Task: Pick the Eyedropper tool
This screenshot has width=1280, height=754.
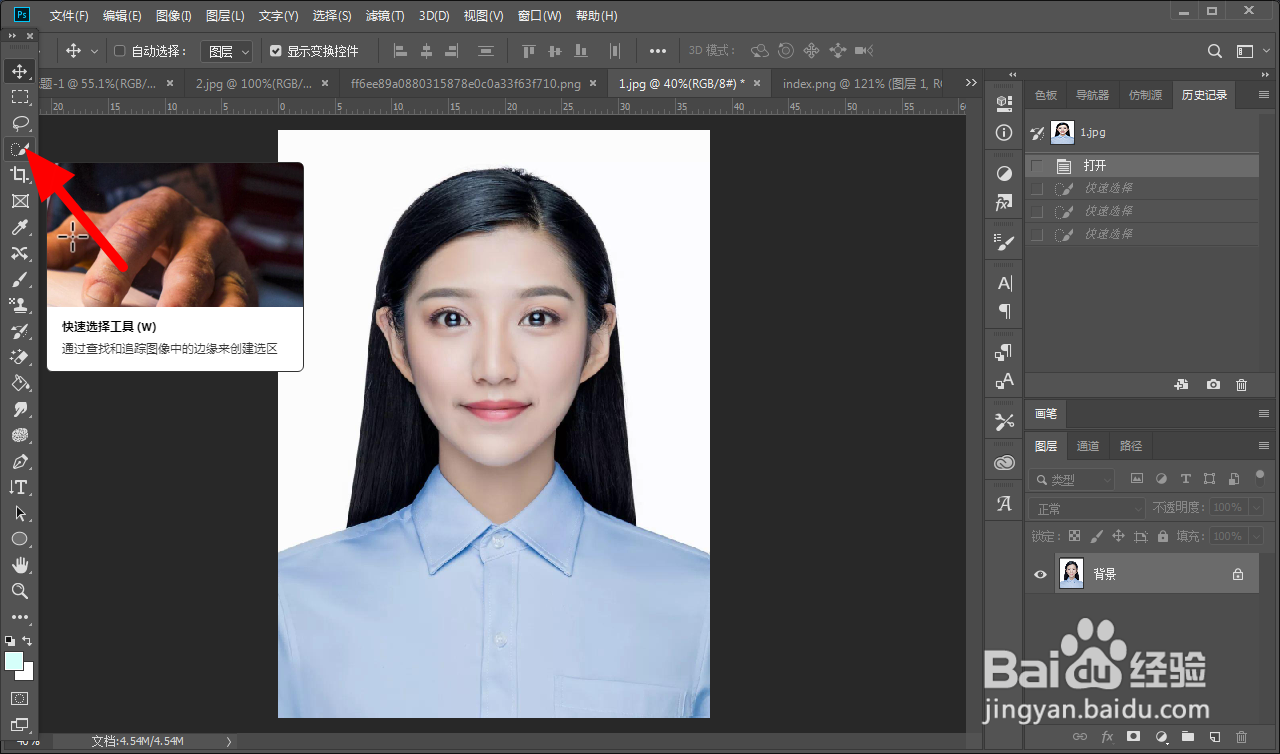Action: click(x=19, y=227)
